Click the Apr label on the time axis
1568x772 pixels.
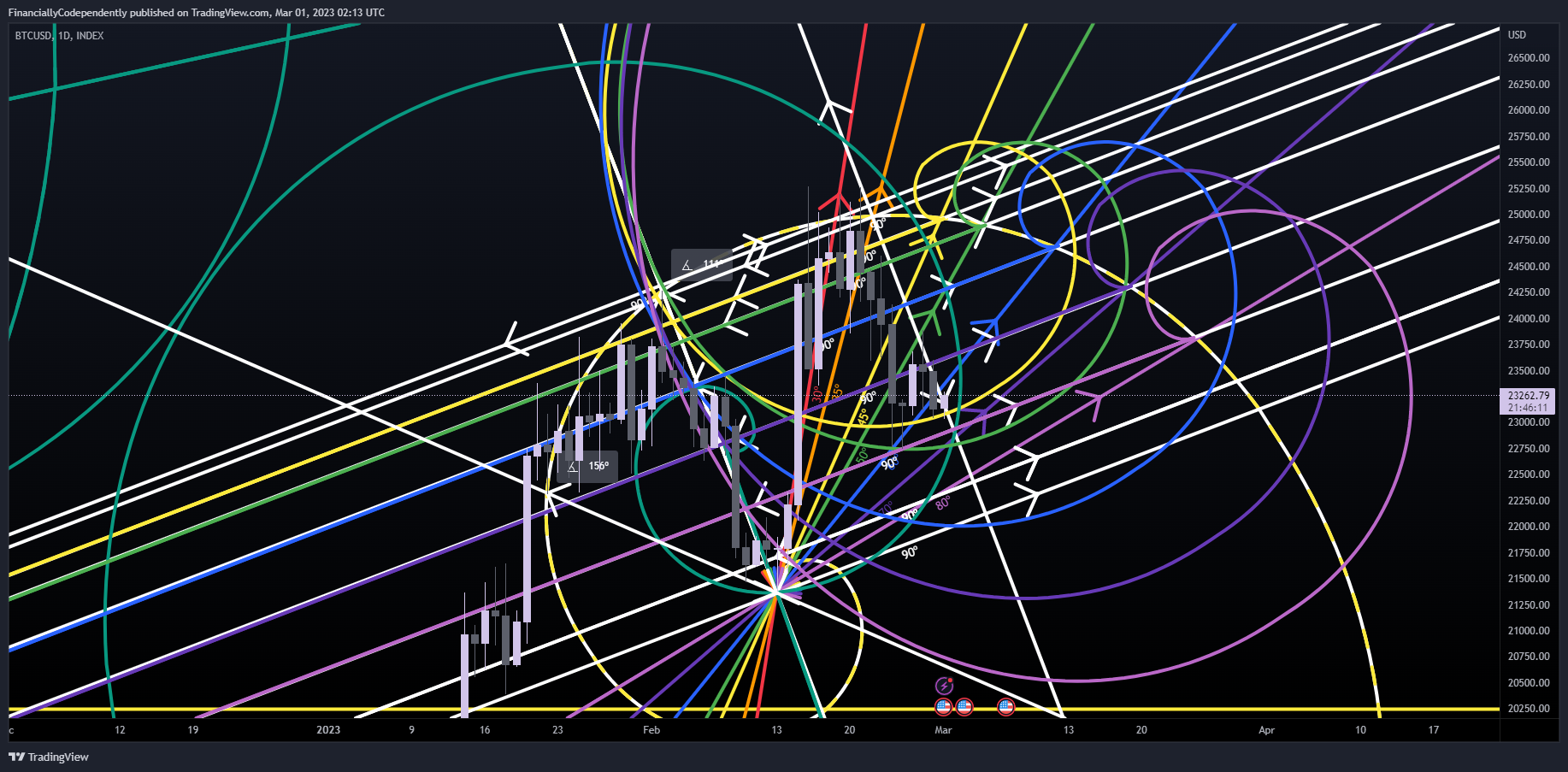1266,730
